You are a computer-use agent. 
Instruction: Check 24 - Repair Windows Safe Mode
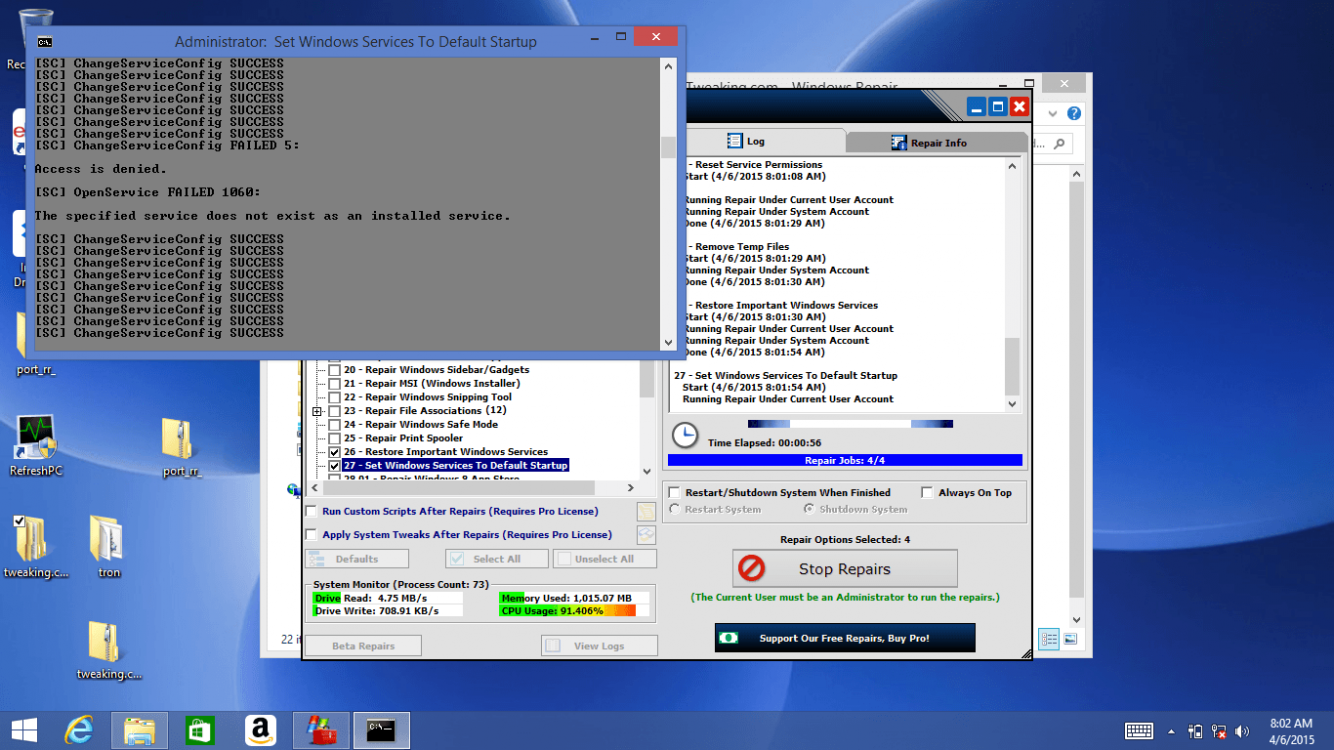tap(334, 425)
